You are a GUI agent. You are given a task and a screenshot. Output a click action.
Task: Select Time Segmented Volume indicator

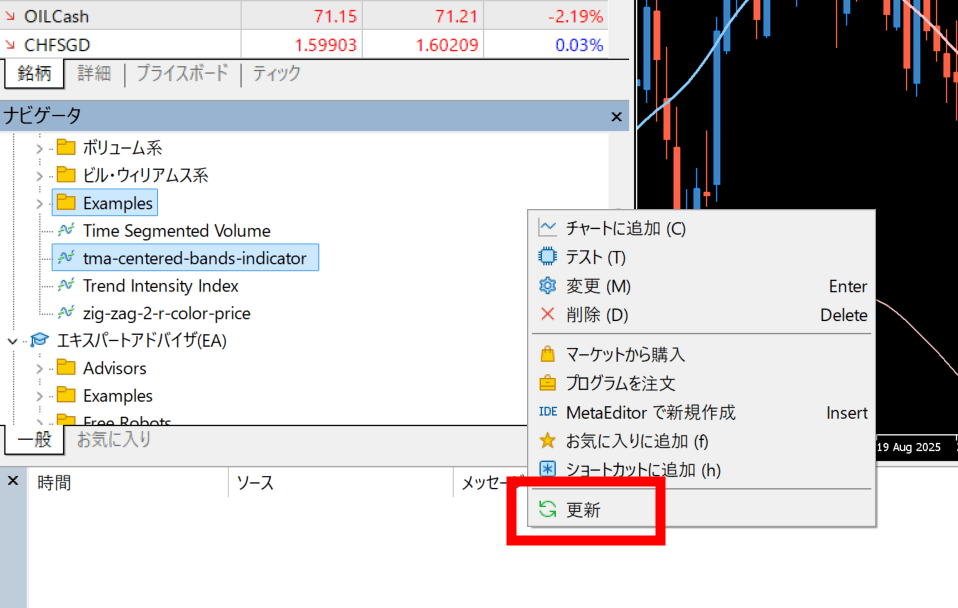177,231
